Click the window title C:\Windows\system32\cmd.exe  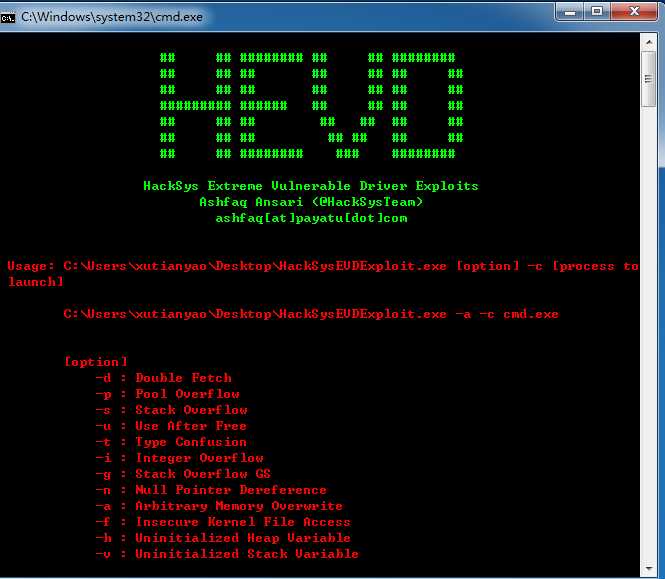112,17
